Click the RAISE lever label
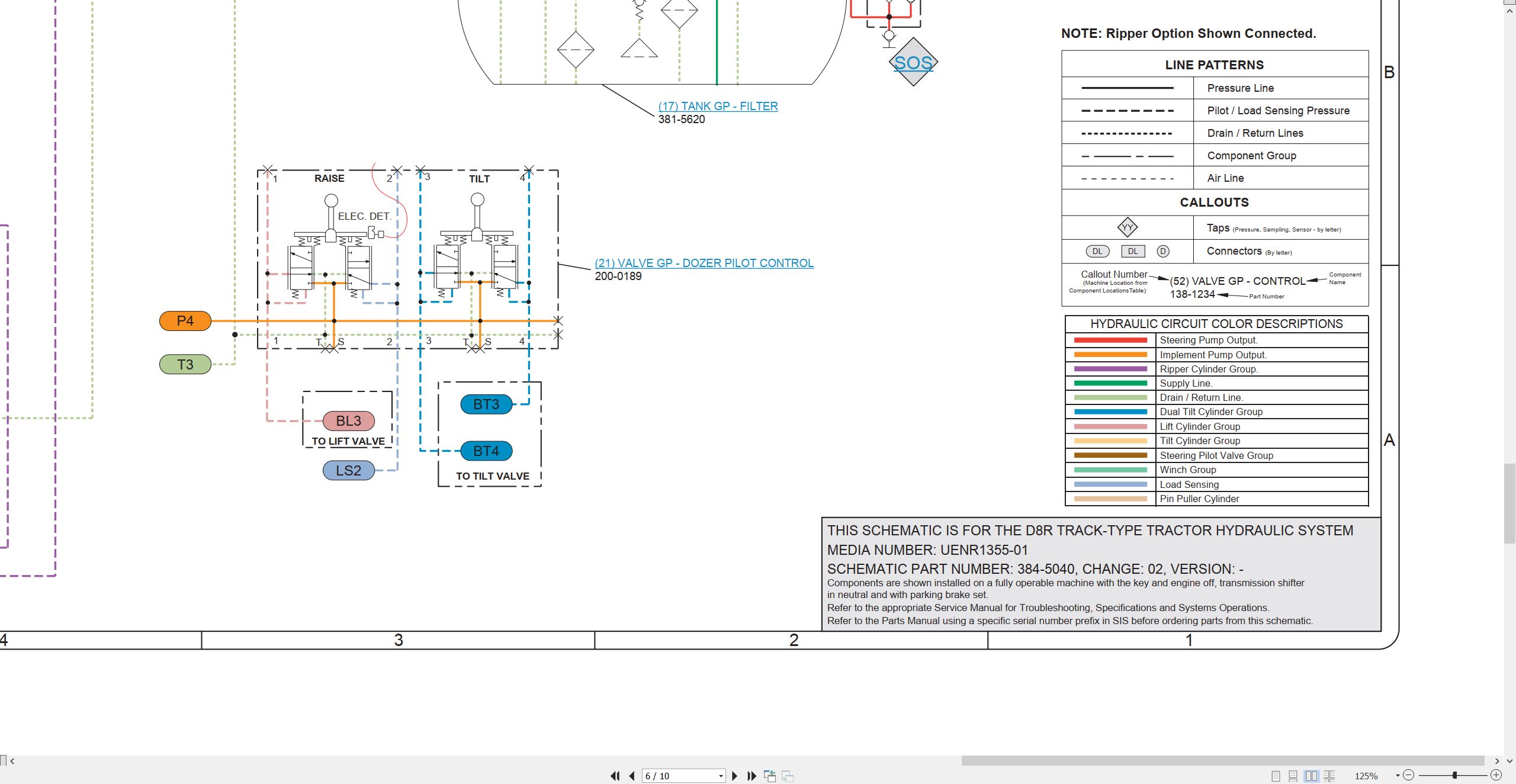 click(329, 178)
